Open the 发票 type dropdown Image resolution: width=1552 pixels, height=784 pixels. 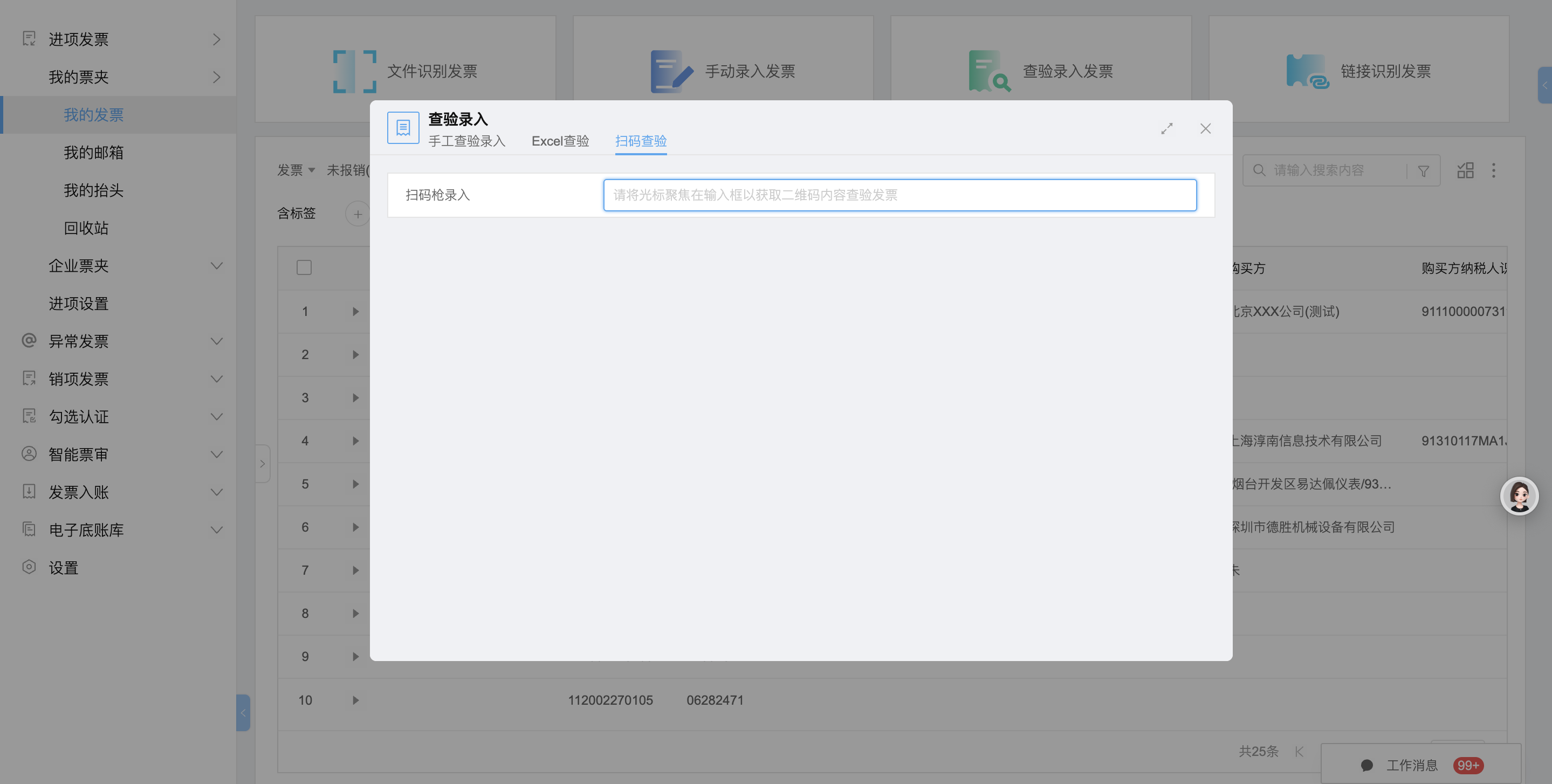[296, 170]
